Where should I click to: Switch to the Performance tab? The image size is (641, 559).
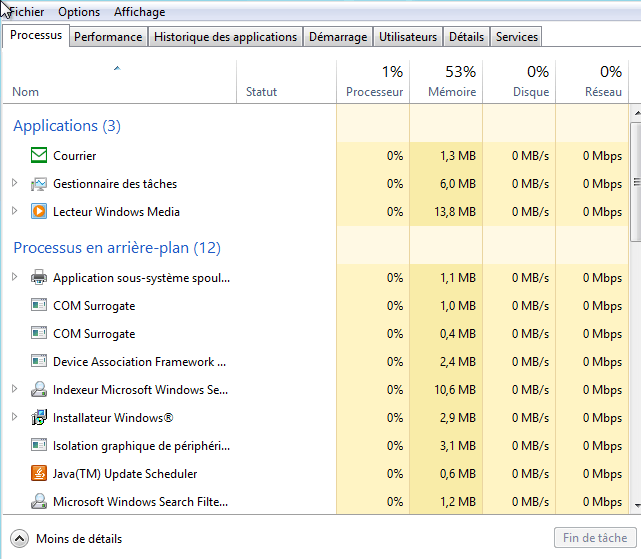point(108,37)
